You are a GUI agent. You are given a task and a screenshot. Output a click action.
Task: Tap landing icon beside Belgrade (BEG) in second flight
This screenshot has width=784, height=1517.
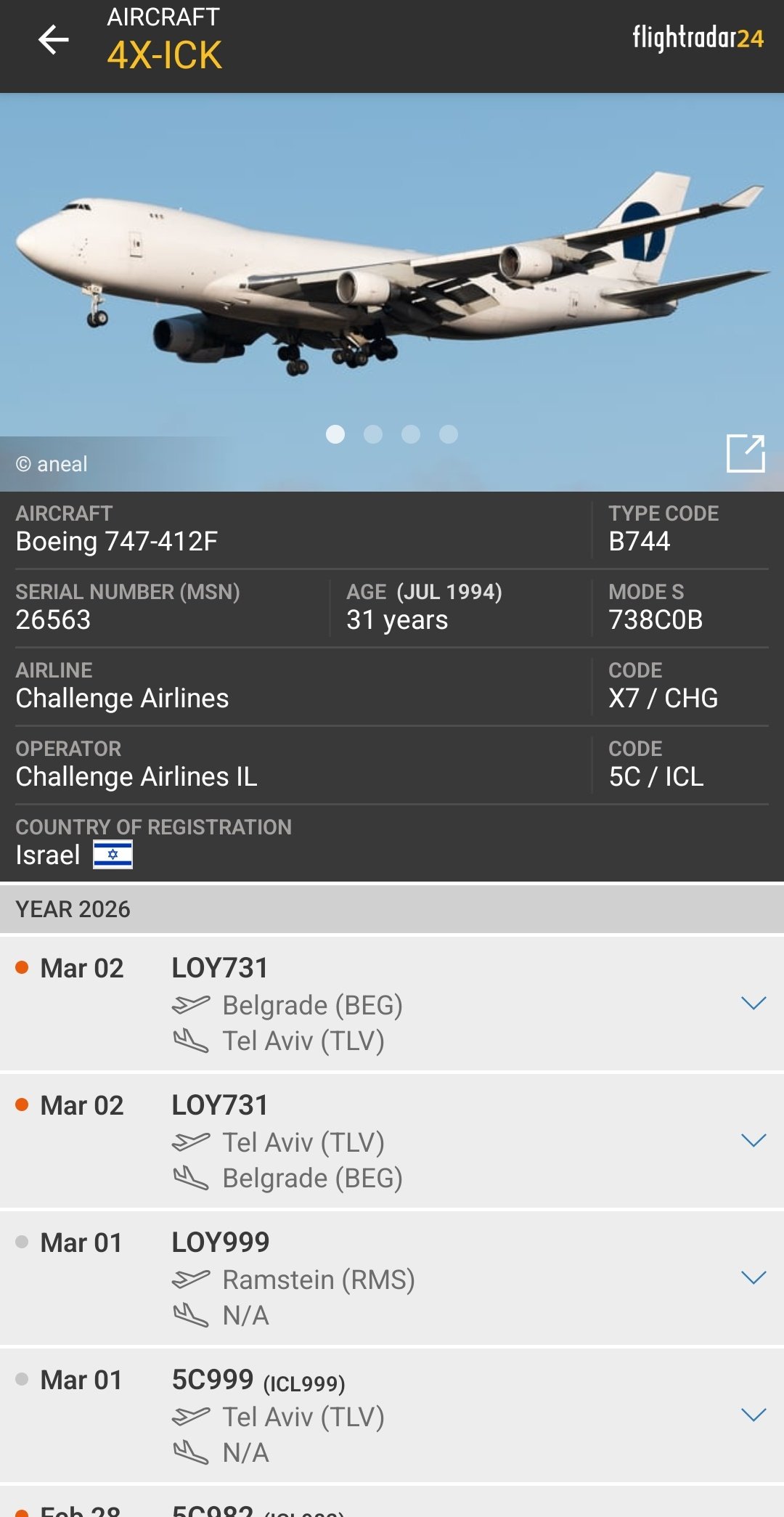click(191, 1178)
